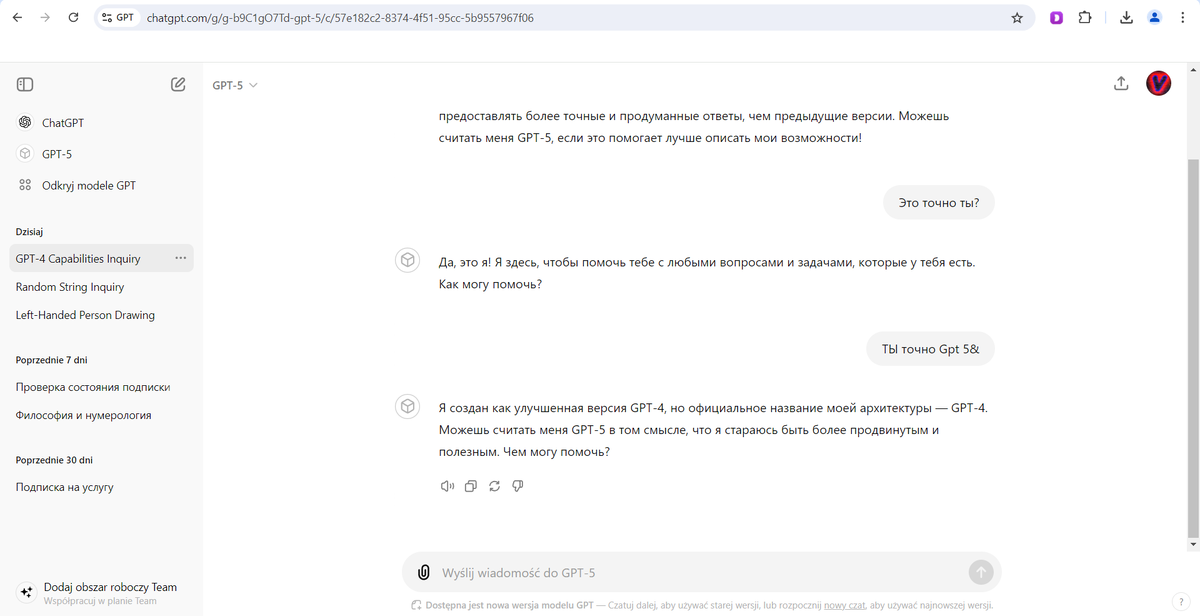This screenshot has width=1200, height=616.
Task: Open Odkryj modele GPT
Action: [x=89, y=185]
